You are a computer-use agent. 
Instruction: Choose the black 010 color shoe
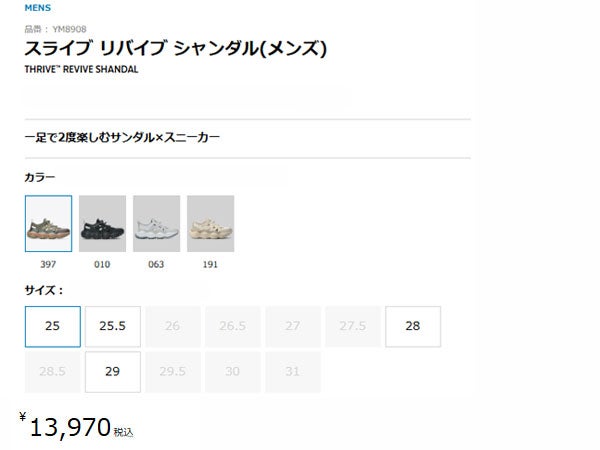102,224
